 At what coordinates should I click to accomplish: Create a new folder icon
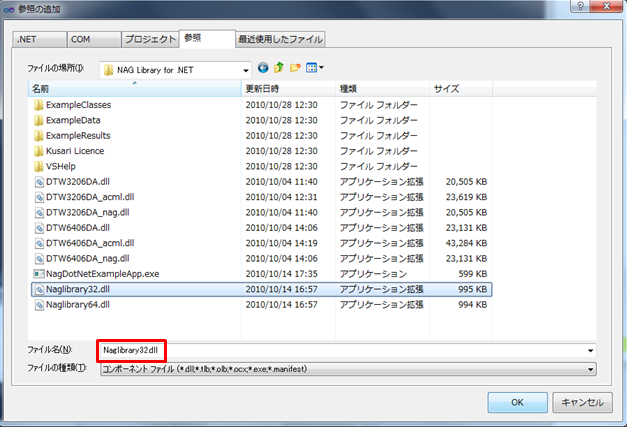tap(295, 68)
